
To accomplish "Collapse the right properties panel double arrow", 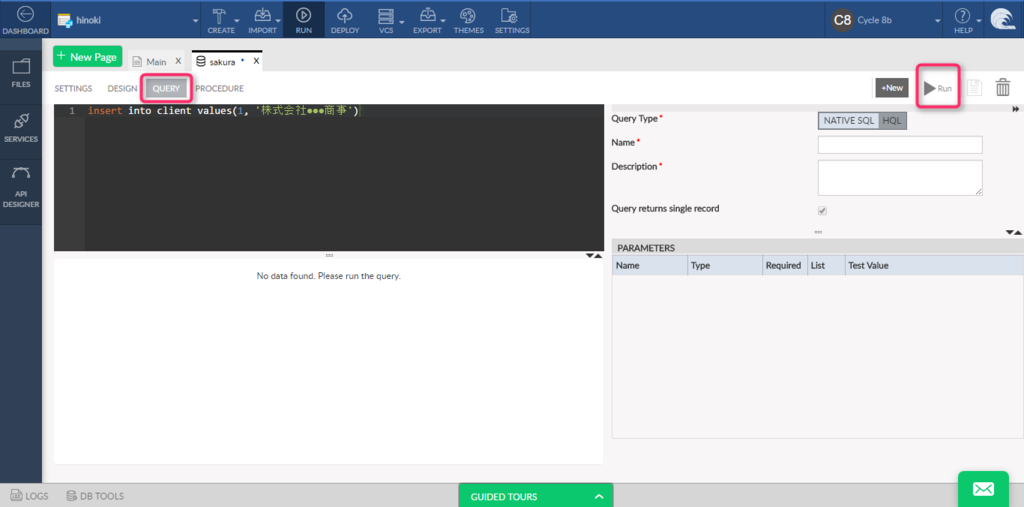I will (1016, 108).
